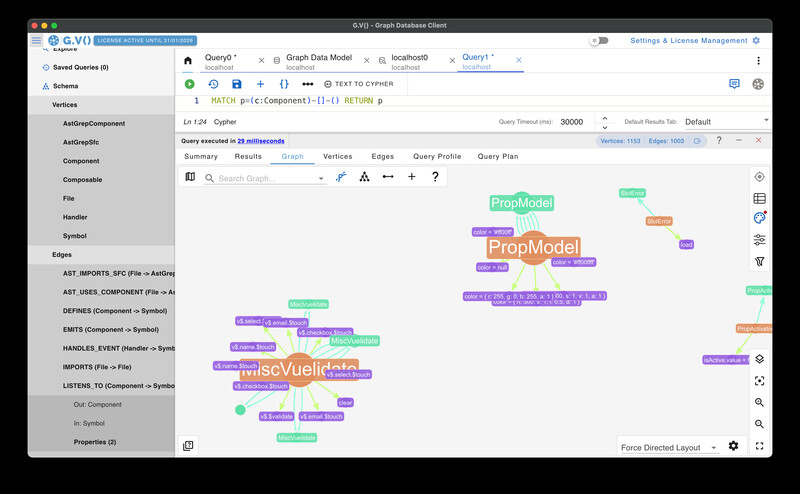Open the Query Plan tab
The width and height of the screenshot is (800, 494).
[498, 156]
